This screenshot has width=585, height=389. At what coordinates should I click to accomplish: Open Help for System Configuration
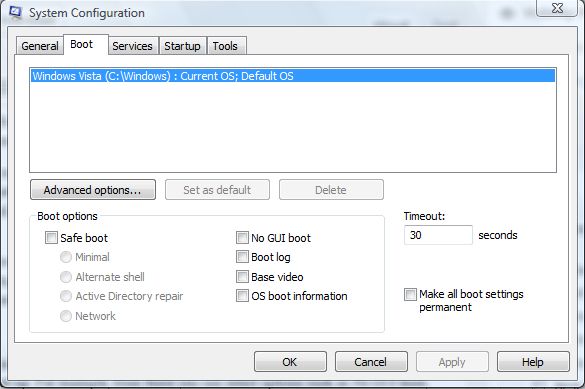pos(533,362)
